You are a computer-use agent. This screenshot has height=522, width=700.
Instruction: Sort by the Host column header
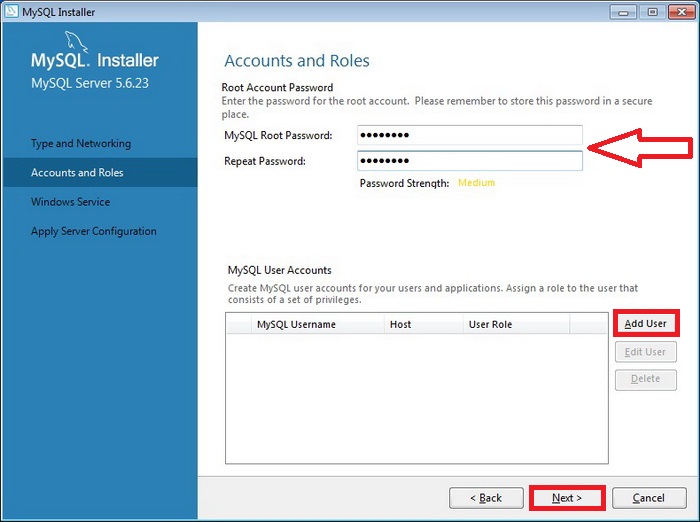point(423,324)
